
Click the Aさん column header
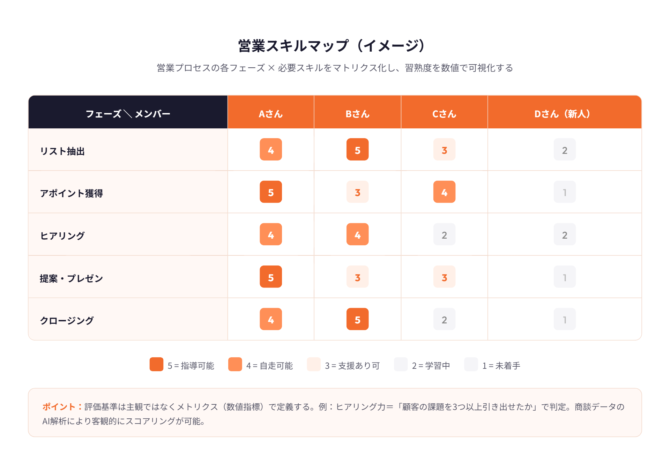click(x=270, y=113)
